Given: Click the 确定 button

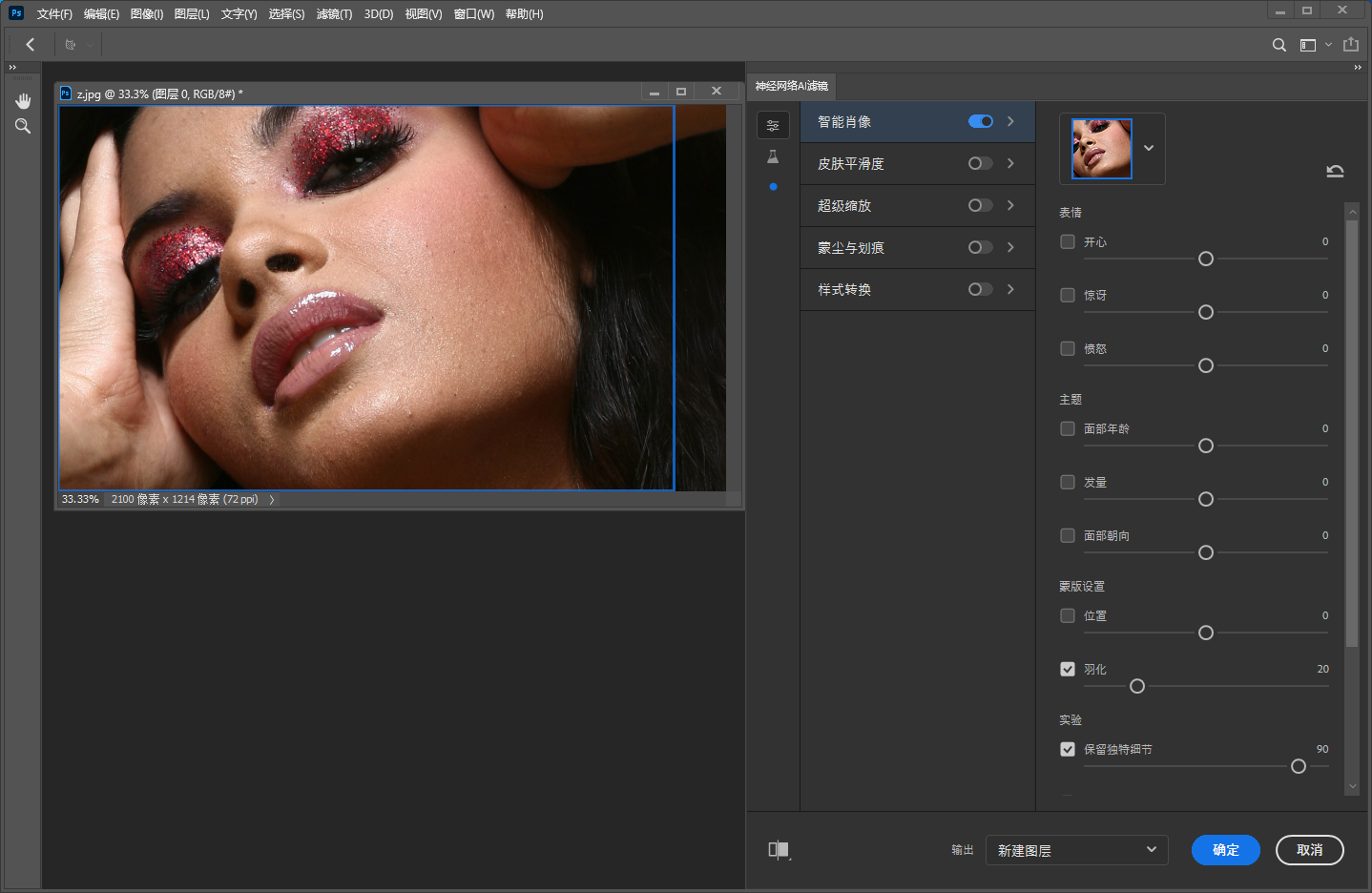Looking at the screenshot, I should [x=1225, y=850].
